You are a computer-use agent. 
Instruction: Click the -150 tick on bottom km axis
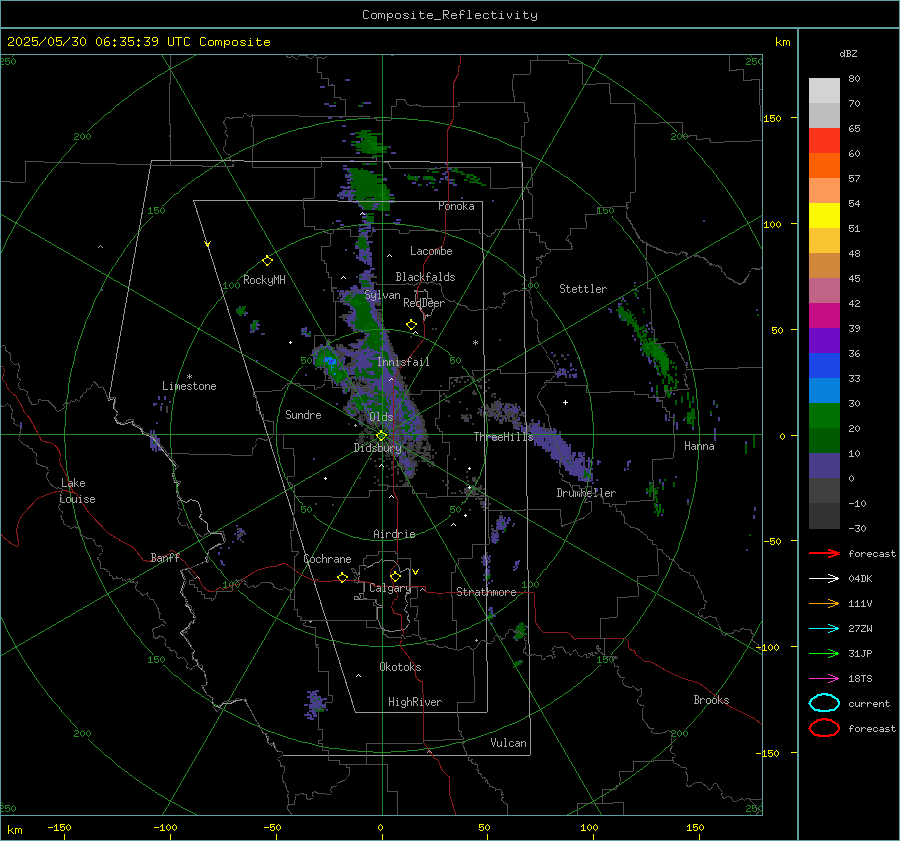(x=60, y=827)
